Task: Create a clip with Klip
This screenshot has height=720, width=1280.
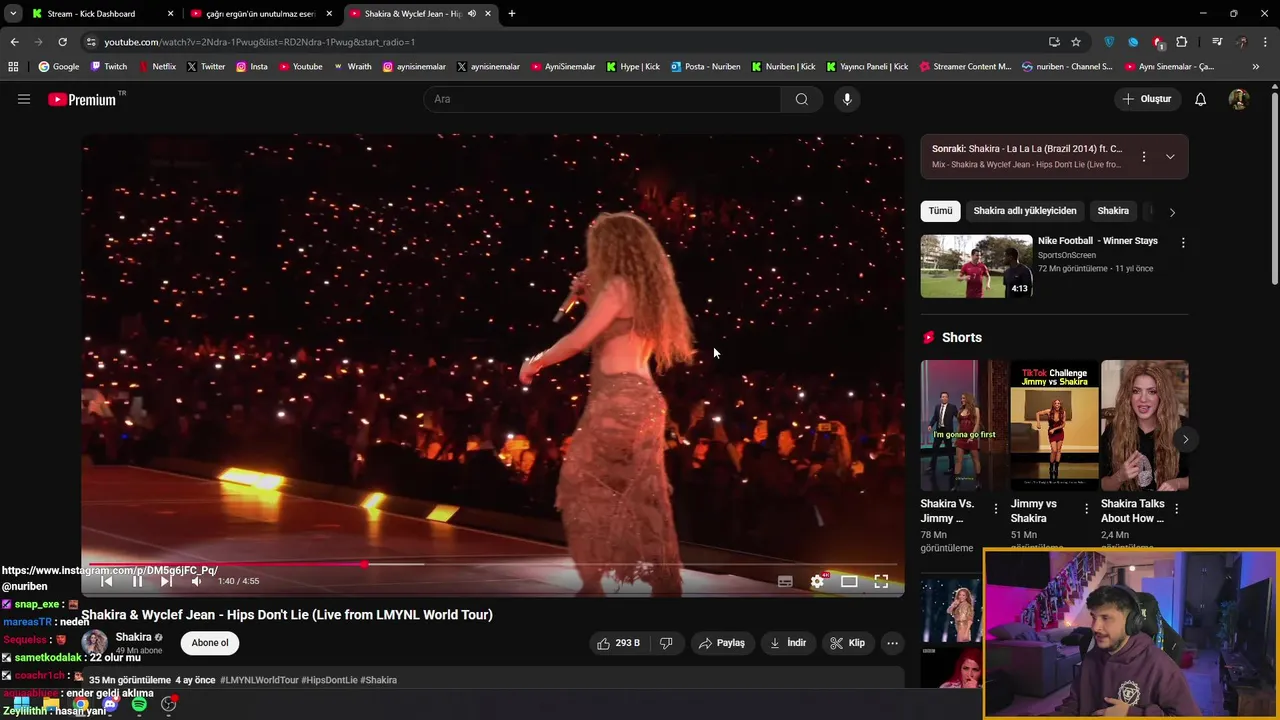Action: click(847, 643)
